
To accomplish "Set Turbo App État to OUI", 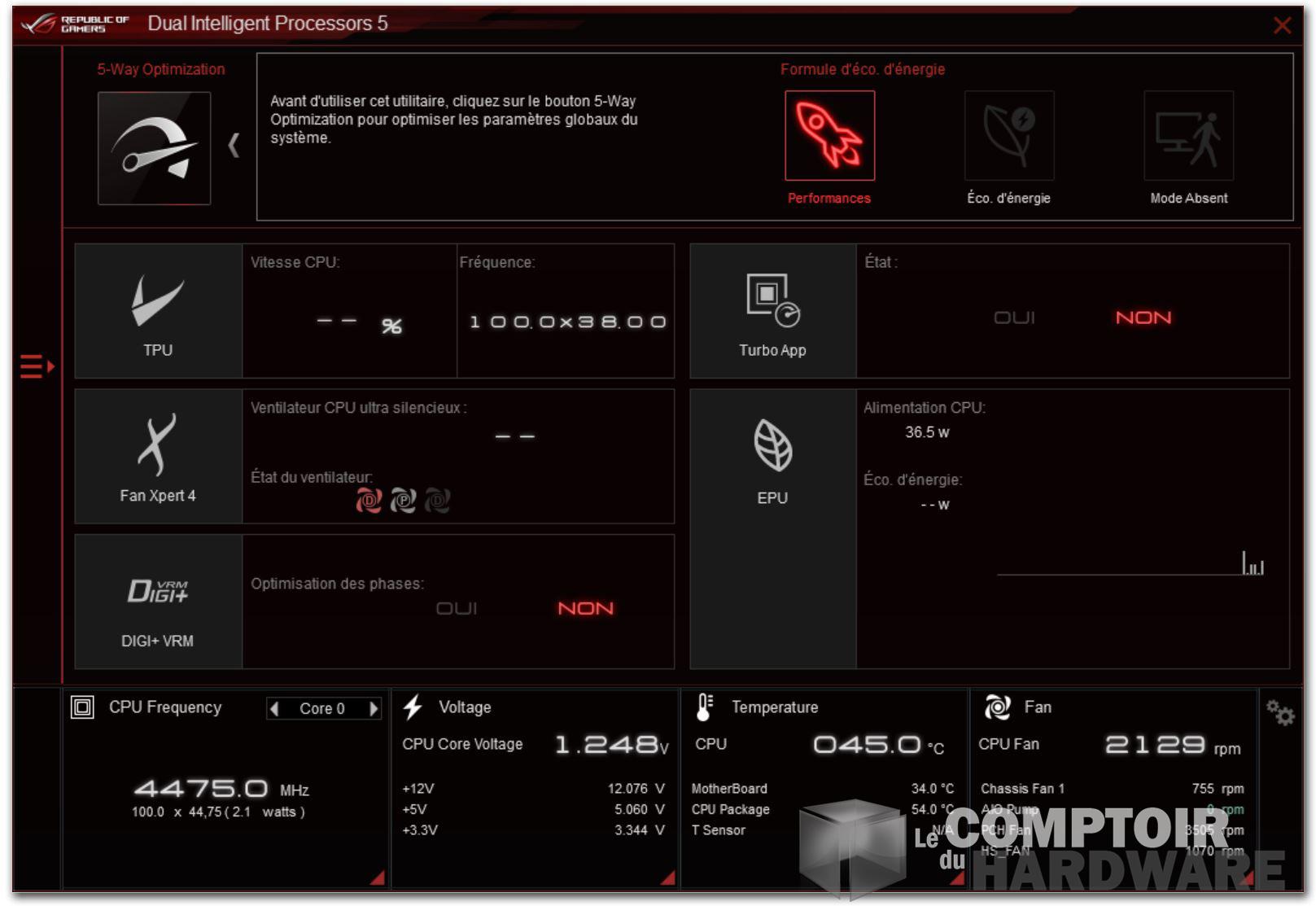I will 1014,317.
